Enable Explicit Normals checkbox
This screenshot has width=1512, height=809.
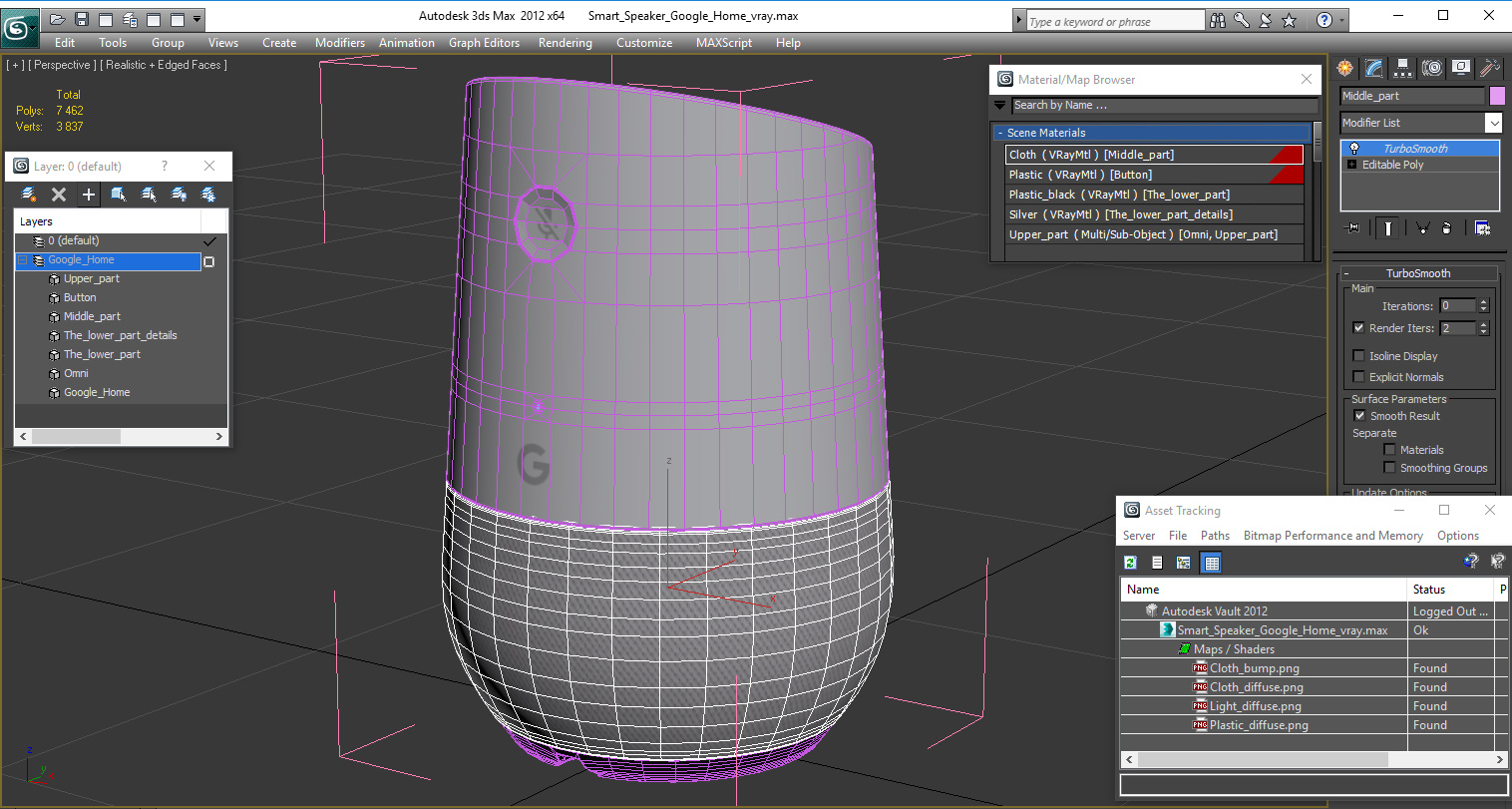[x=1358, y=376]
